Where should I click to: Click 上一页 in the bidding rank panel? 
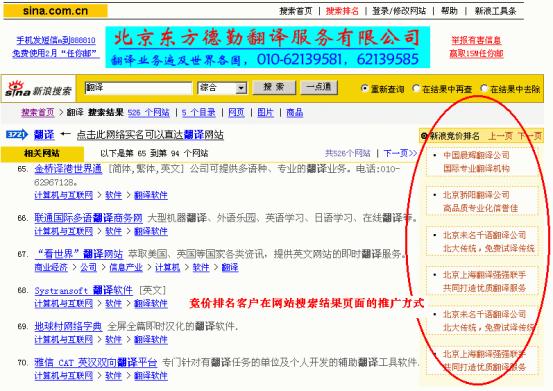point(500,136)
